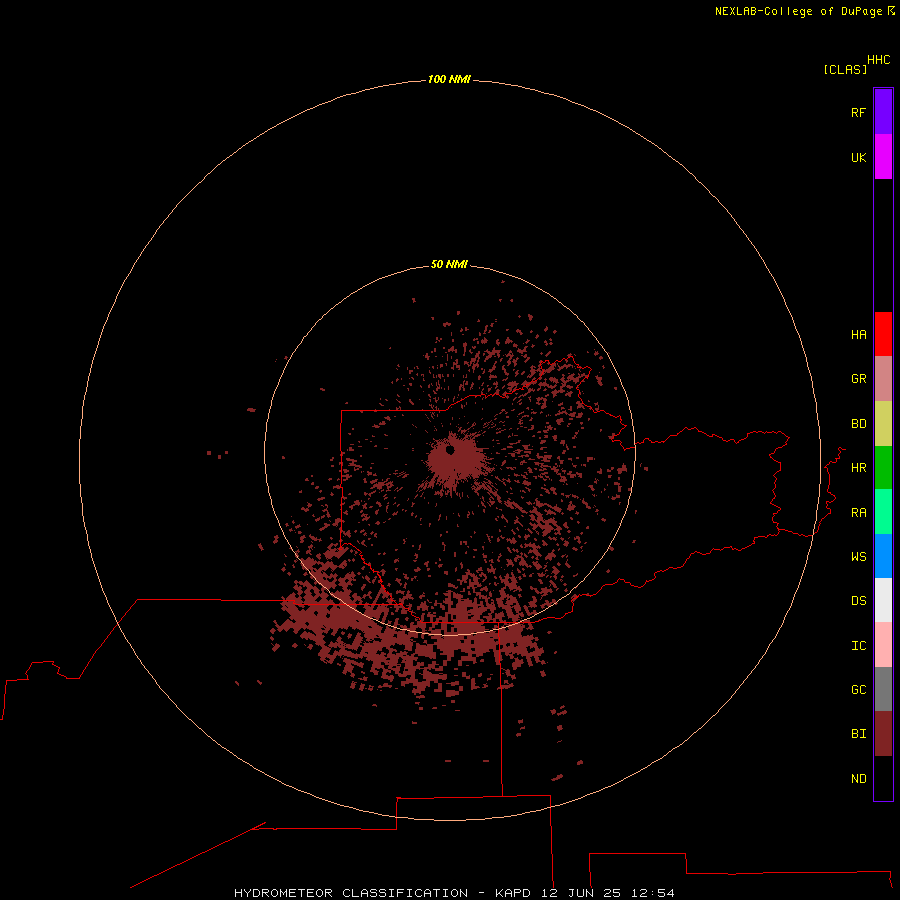Click the RF purple color swatch
Viewport: 900px width, 900px height.
click(x=883, y=112)
